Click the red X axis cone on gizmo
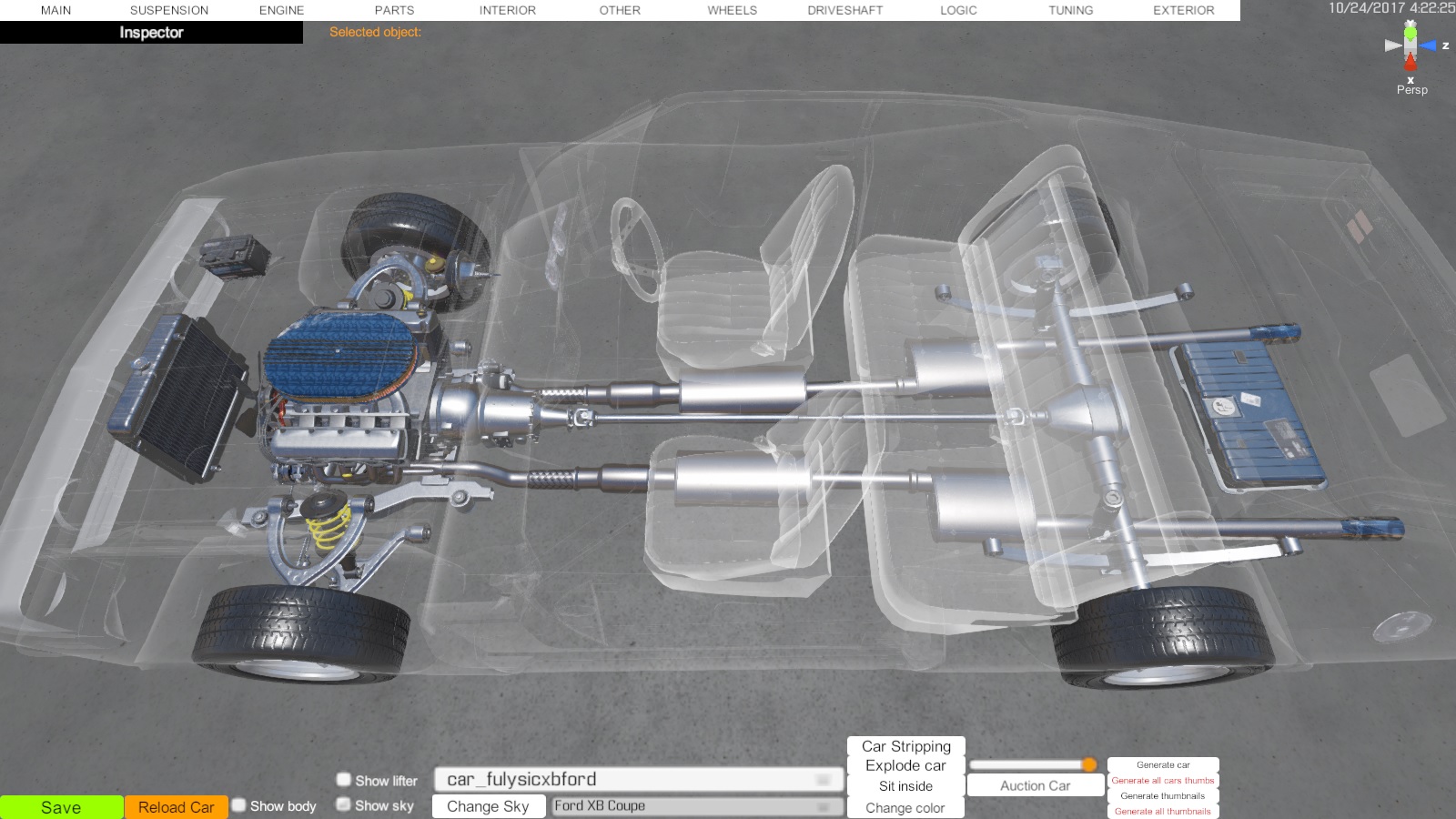 tap(1410, 63)
